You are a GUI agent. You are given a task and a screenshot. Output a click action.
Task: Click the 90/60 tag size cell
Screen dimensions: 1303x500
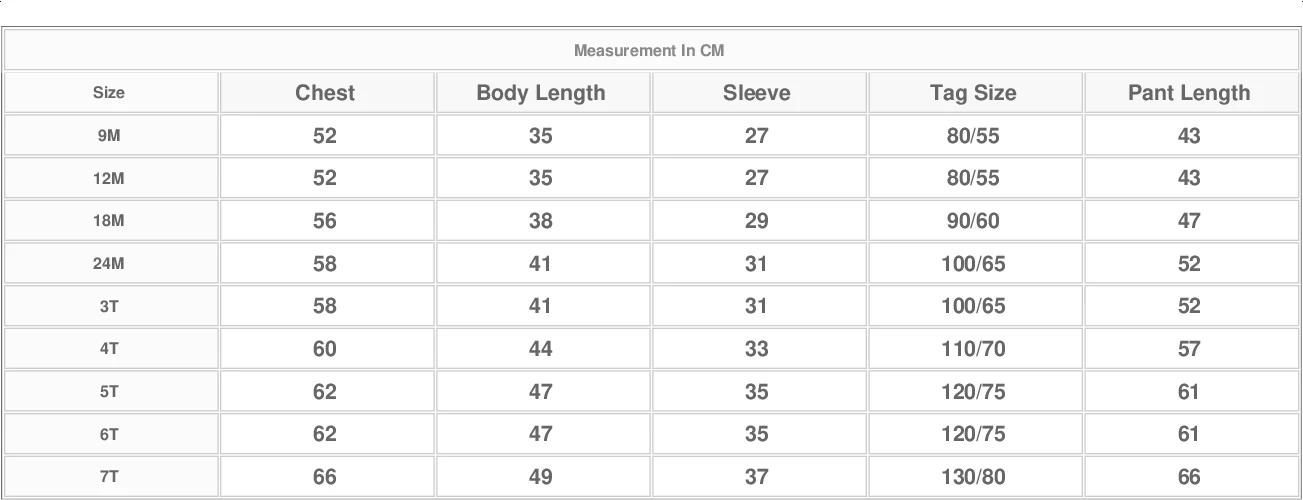[x=973, y=221]
